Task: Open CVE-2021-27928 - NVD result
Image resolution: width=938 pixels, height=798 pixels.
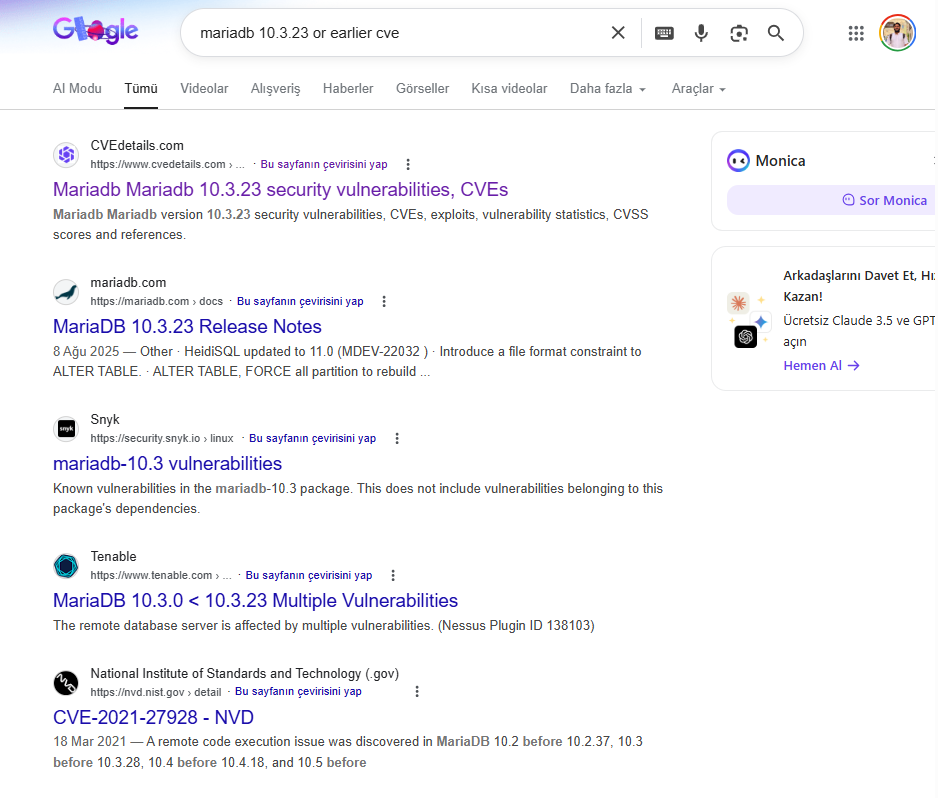Action: (x=153, y=717)
